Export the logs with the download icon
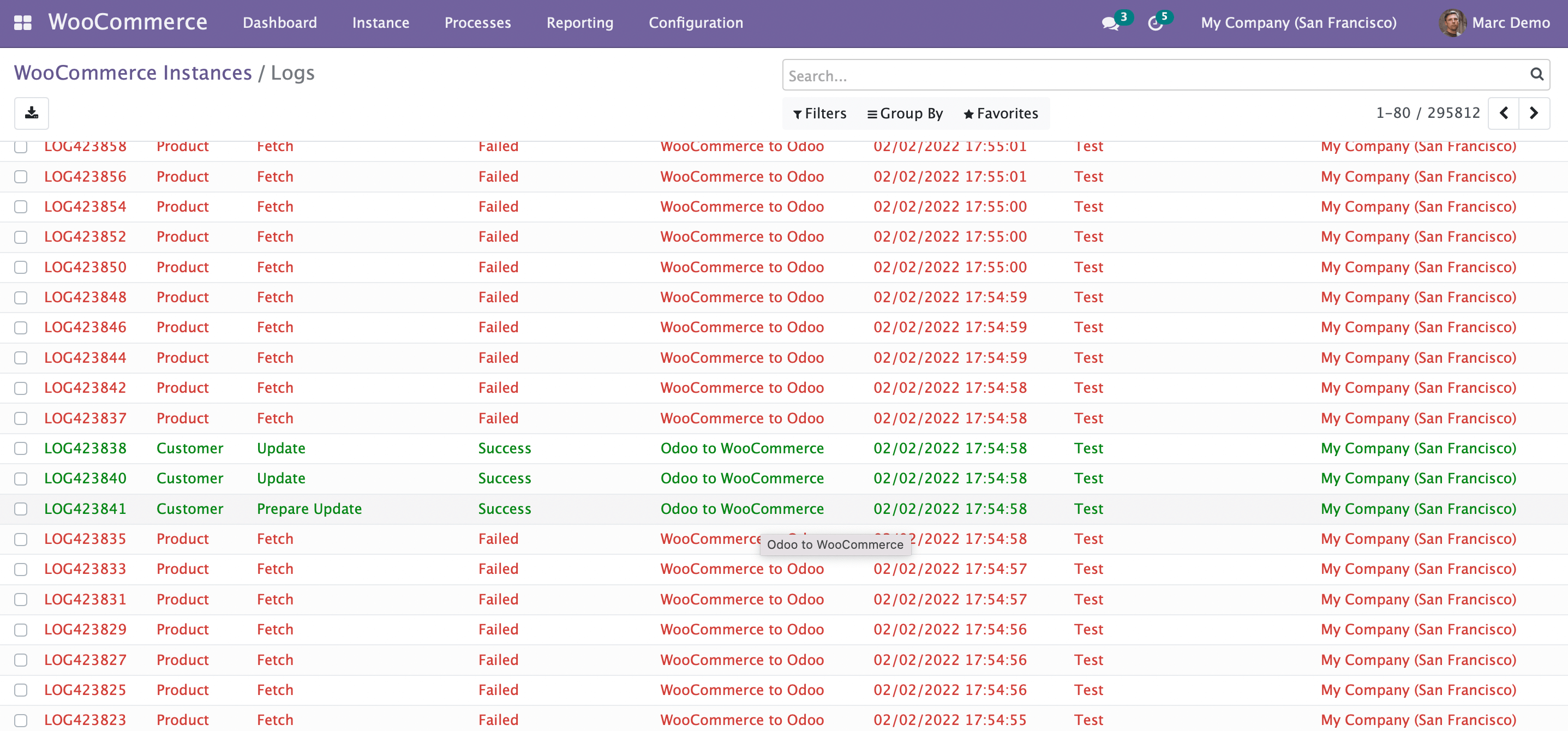Viewport: 1568px width, 731px height. [31, 113]
